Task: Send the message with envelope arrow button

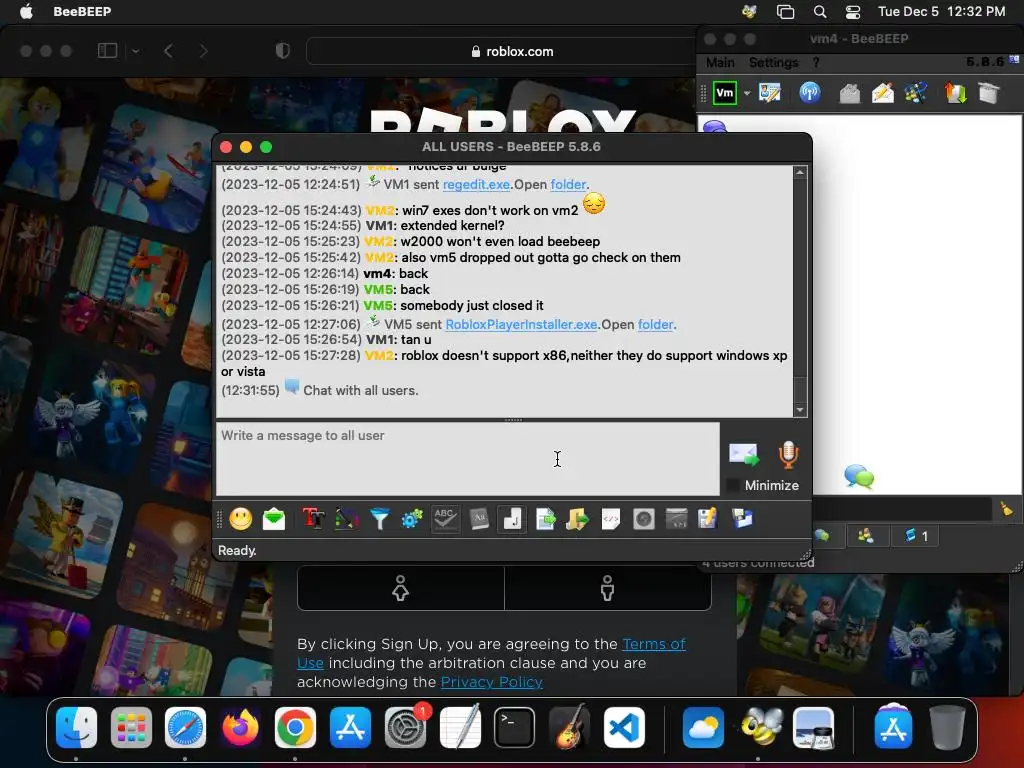Action: point(744,455)
